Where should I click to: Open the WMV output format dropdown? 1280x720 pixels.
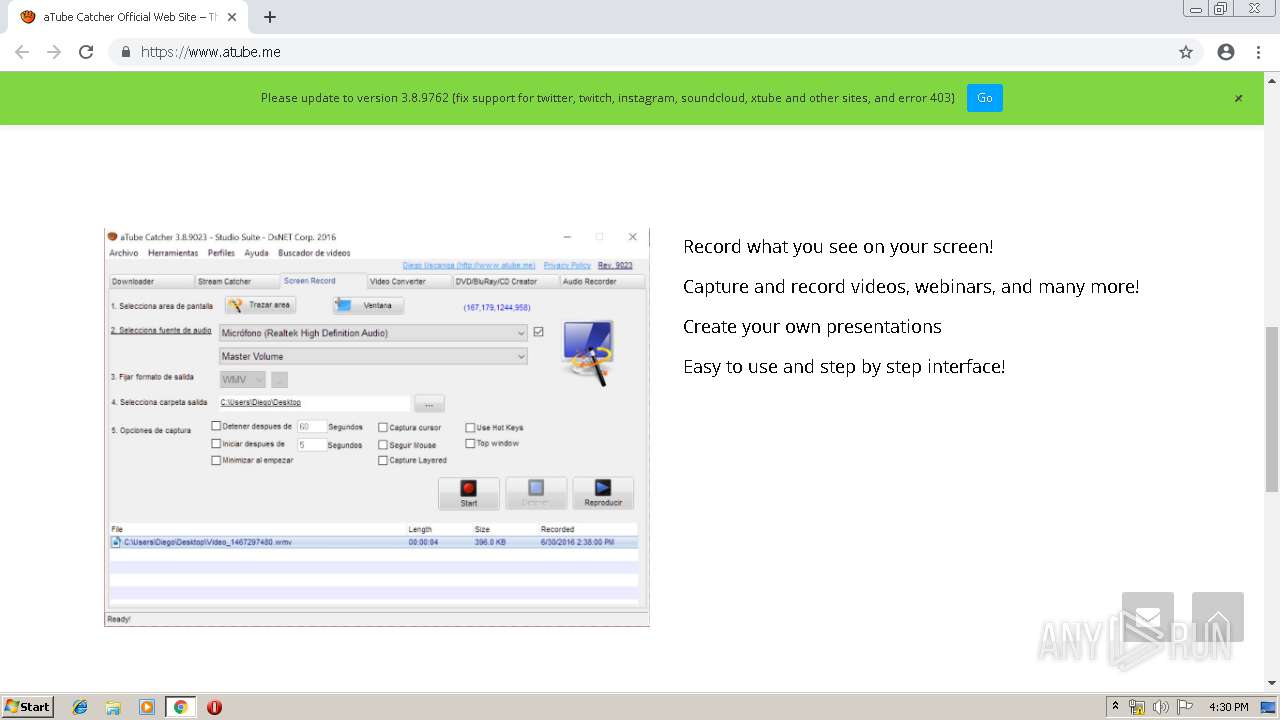[x=243, y=379]
